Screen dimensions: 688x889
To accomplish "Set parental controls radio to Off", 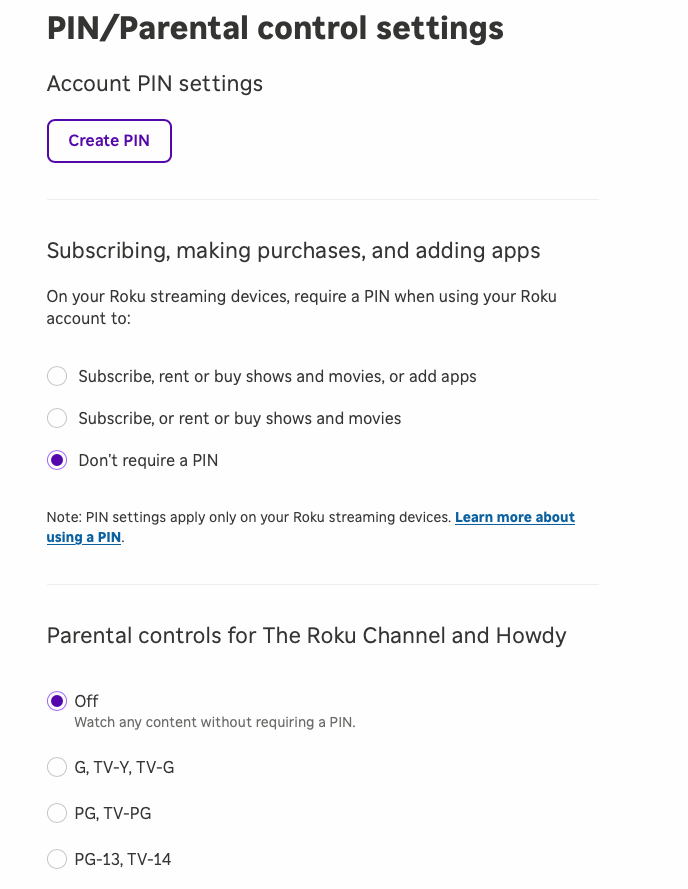I will [x=57, y=701].
